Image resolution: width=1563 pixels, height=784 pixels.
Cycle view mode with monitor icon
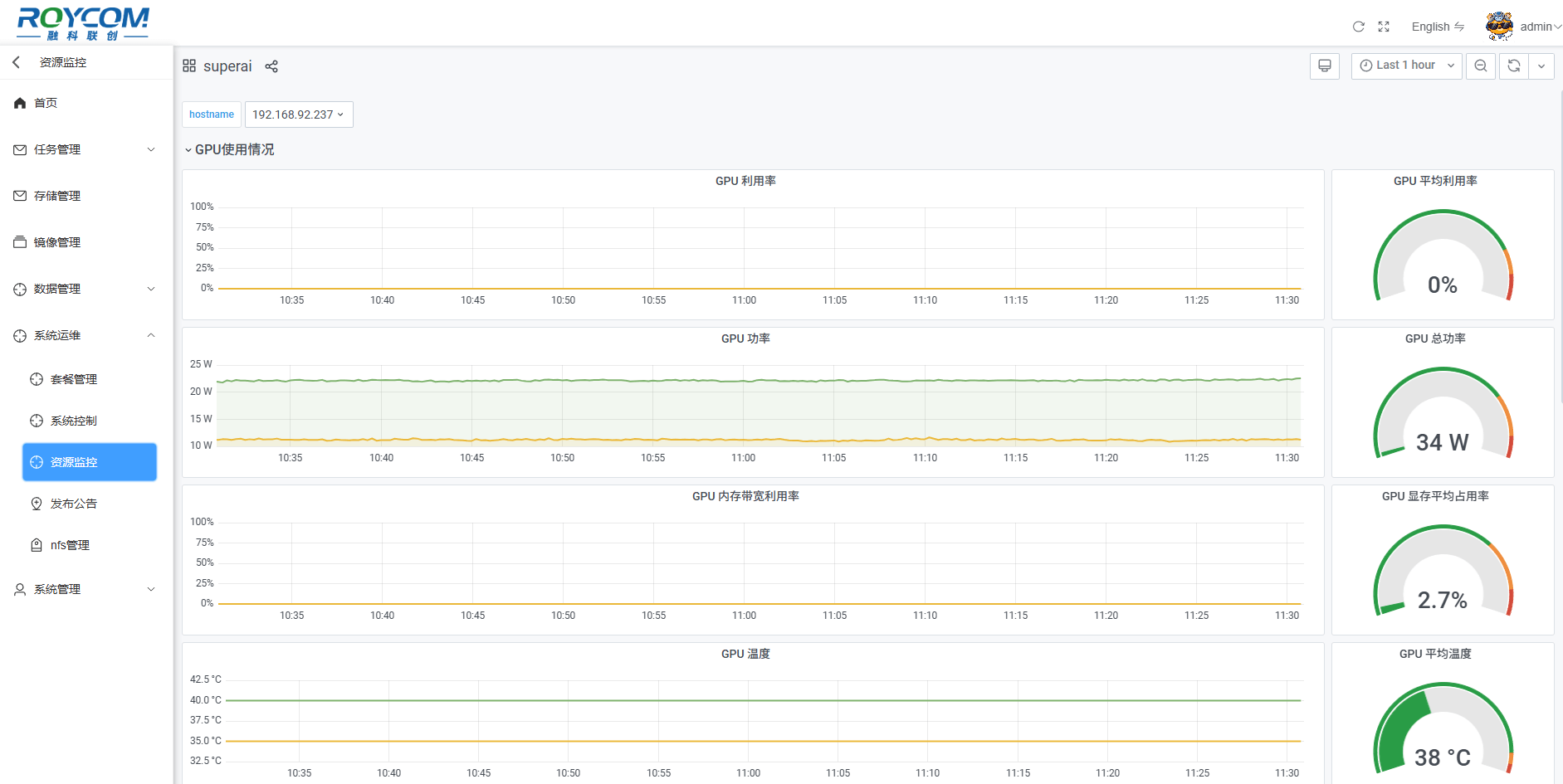[x=1325, y=66]
